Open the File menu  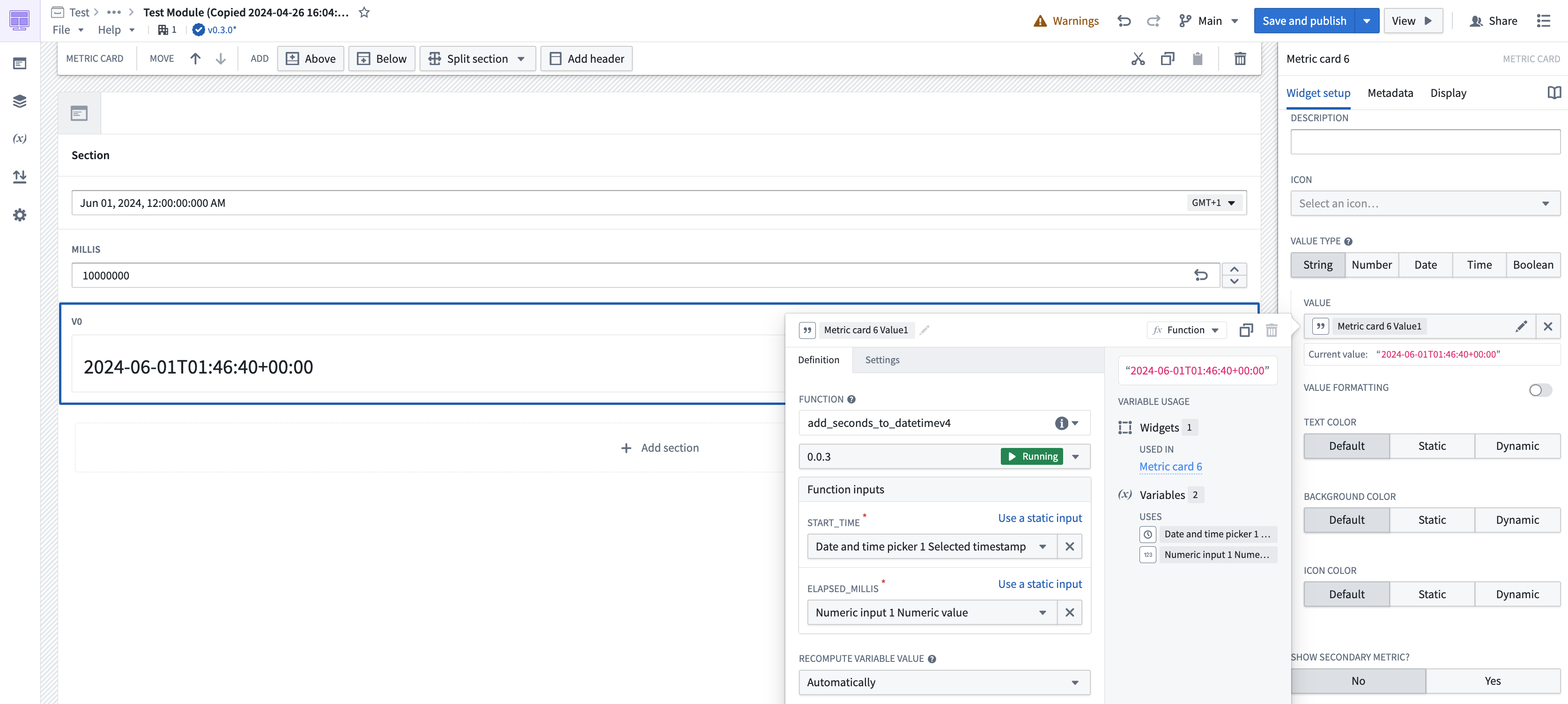(x=67, y=29)
